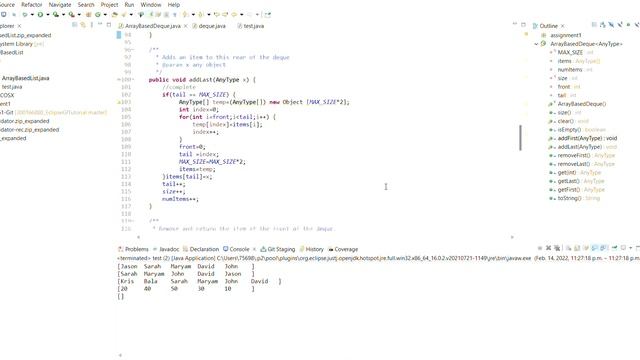Click the Debug bug icon in toolbar

(24, 15)
